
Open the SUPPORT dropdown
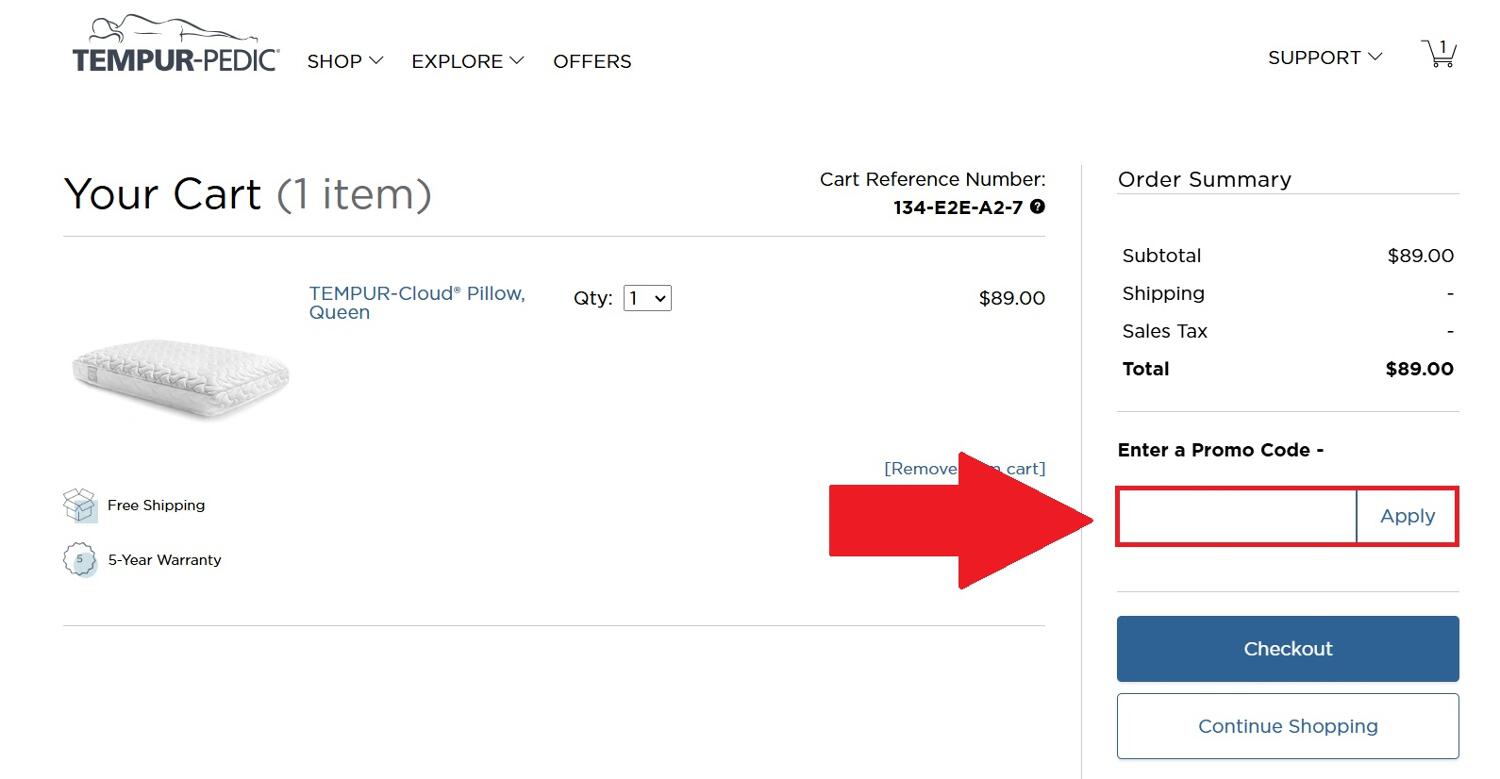[1325, 58]
